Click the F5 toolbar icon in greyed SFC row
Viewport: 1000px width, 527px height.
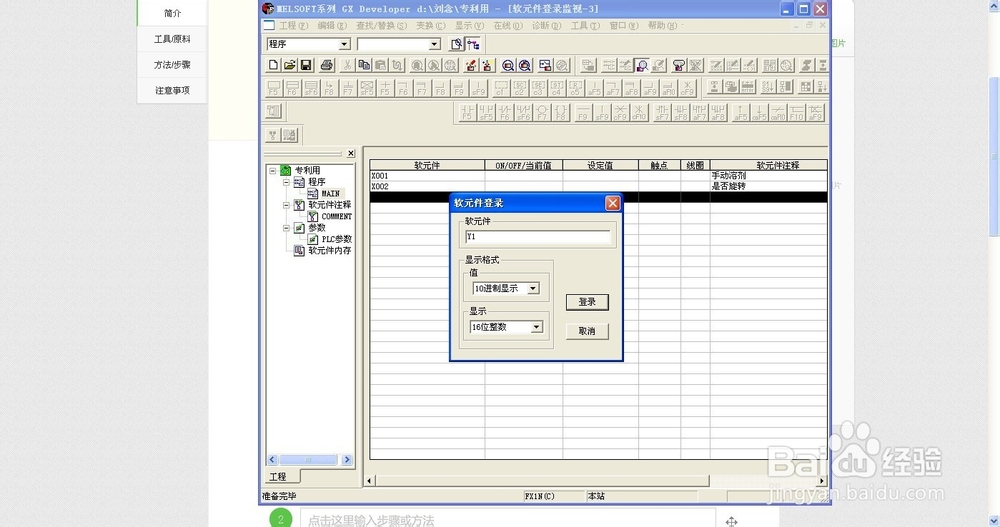coord(274,88)
